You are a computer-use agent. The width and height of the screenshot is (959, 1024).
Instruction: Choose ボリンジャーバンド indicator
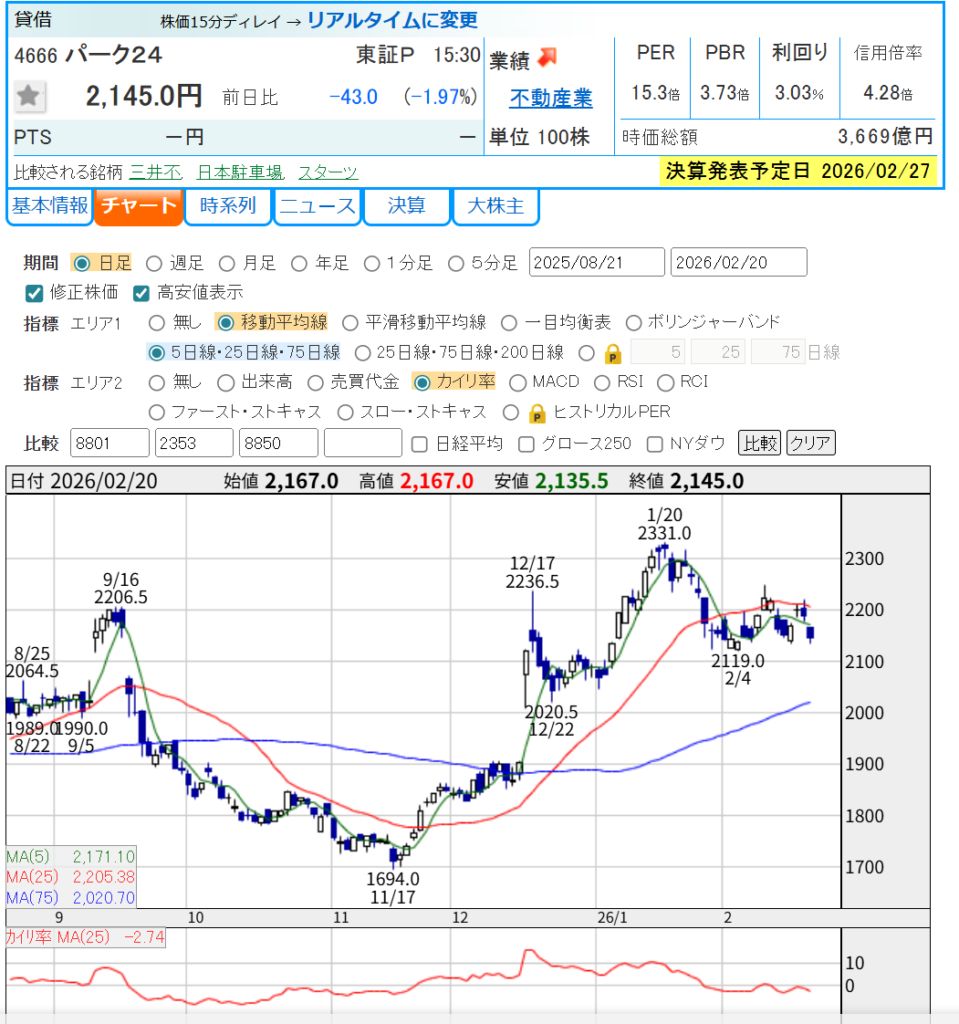click(x=633, y=322)
